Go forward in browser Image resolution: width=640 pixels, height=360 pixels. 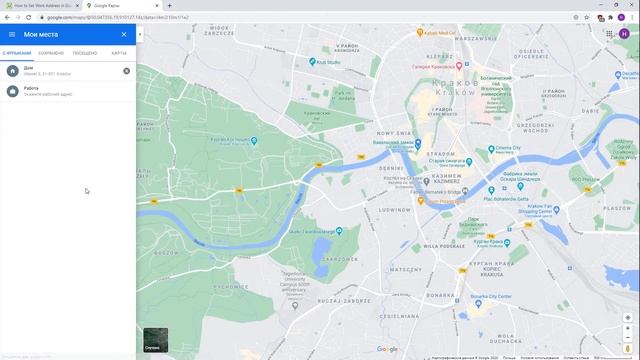point(18,18)
